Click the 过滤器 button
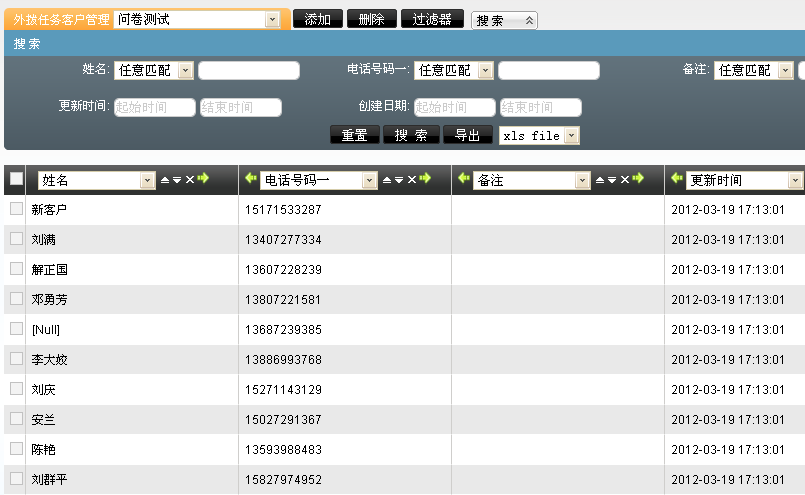805x495 pixels. click(432, 19)
